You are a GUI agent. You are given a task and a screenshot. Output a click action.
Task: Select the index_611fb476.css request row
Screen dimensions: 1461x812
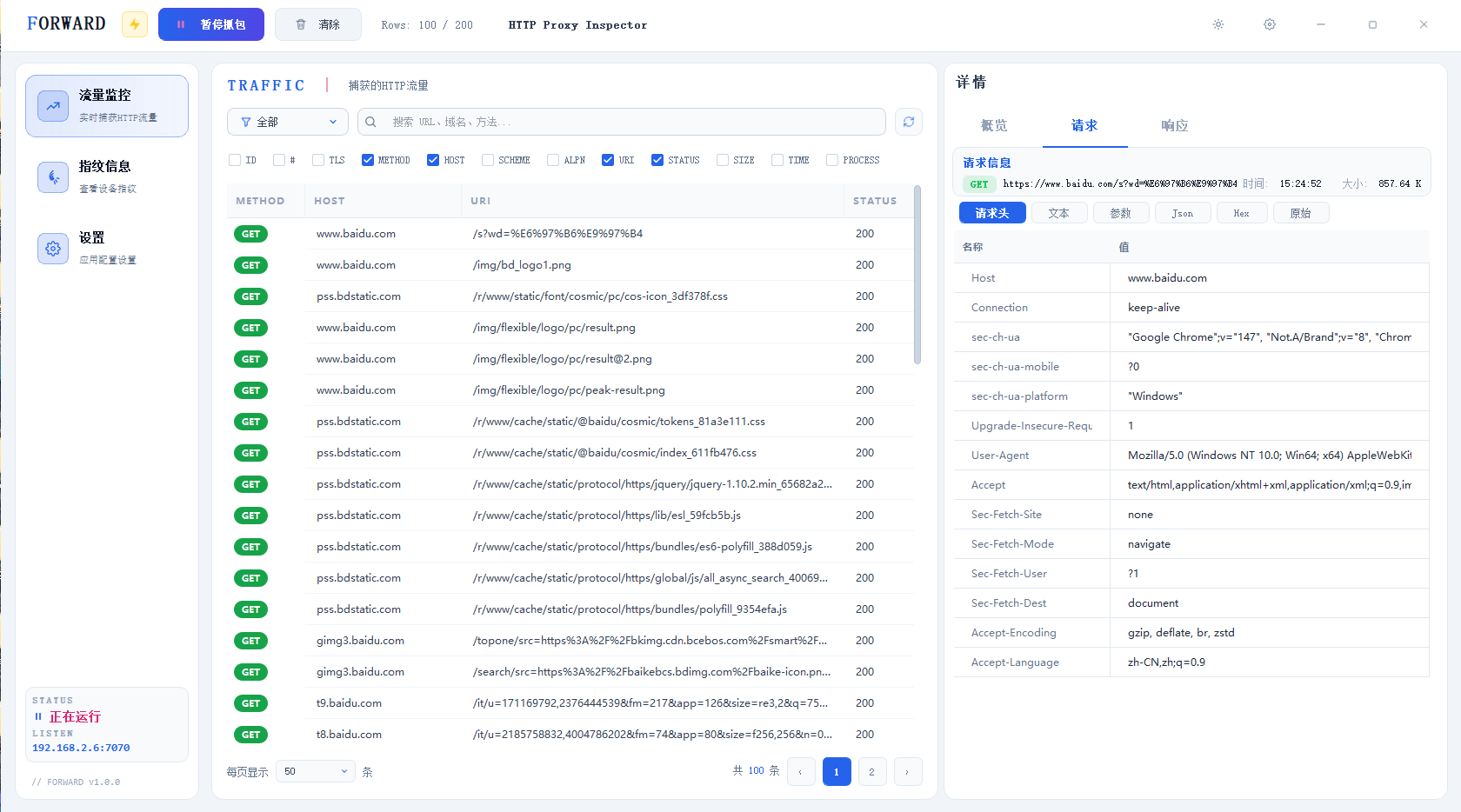coord(570,453)
